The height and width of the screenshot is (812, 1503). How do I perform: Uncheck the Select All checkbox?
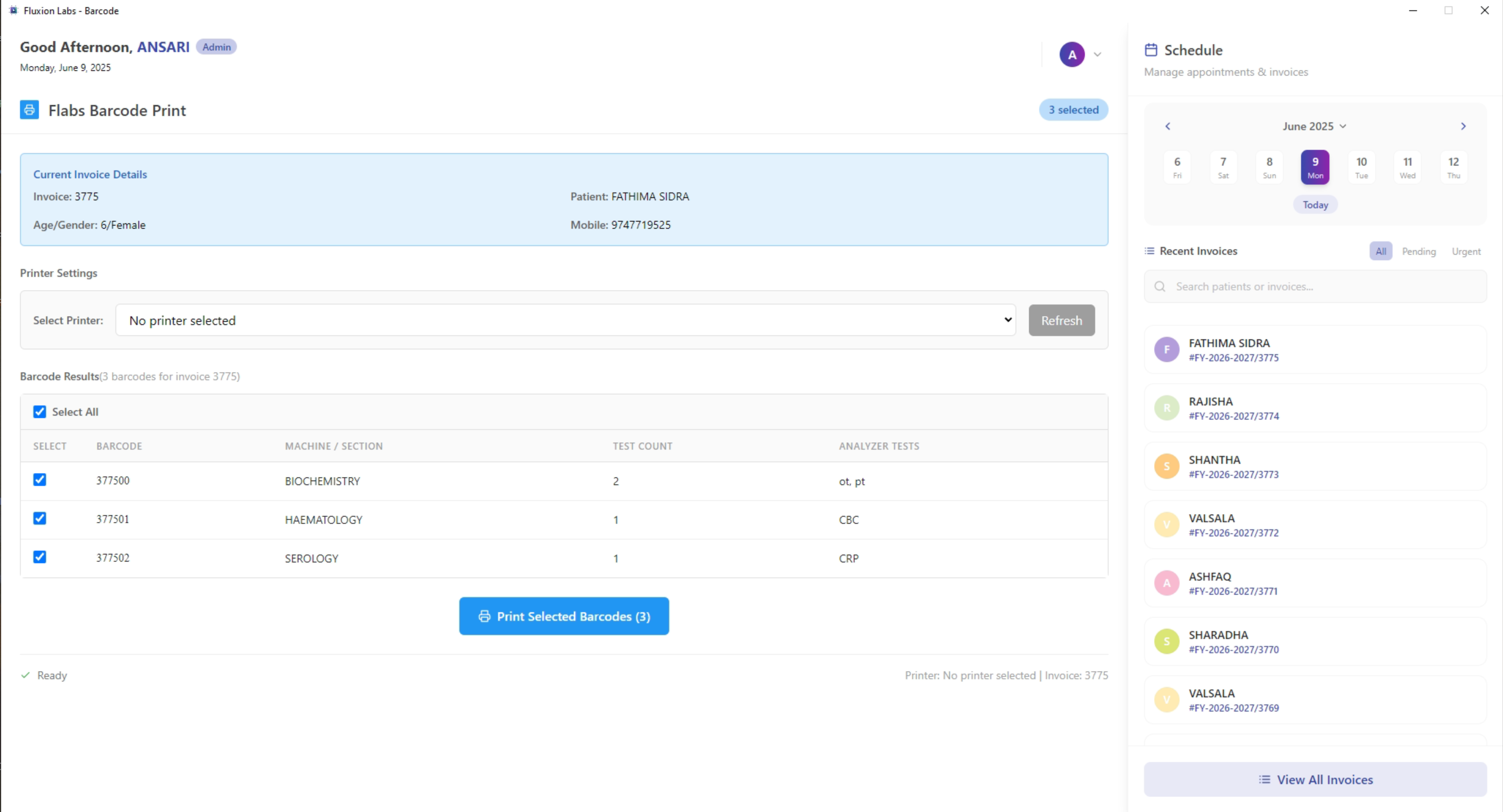(39, 412)
